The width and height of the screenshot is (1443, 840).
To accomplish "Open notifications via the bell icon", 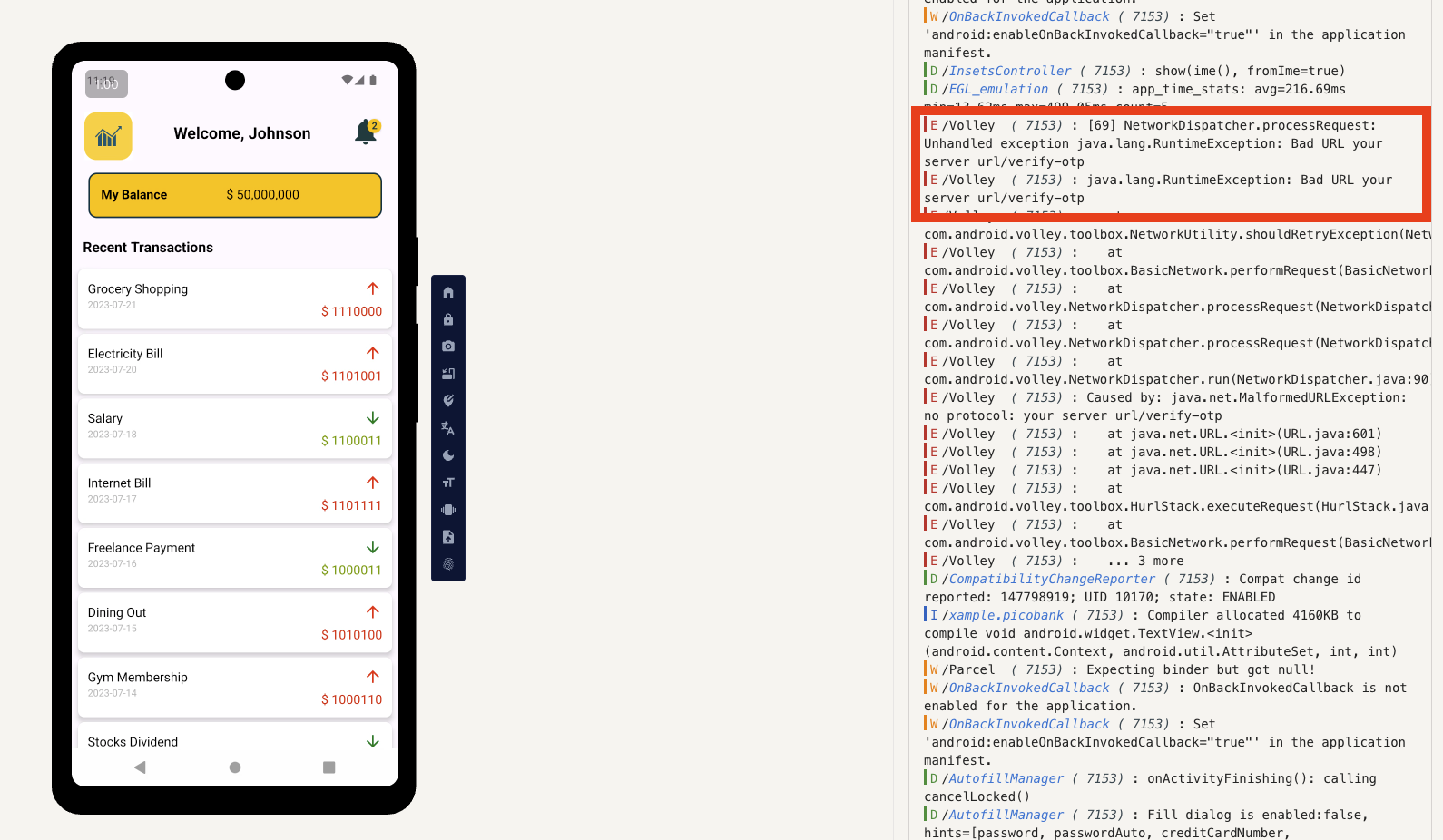I will (x=367, y=132).
